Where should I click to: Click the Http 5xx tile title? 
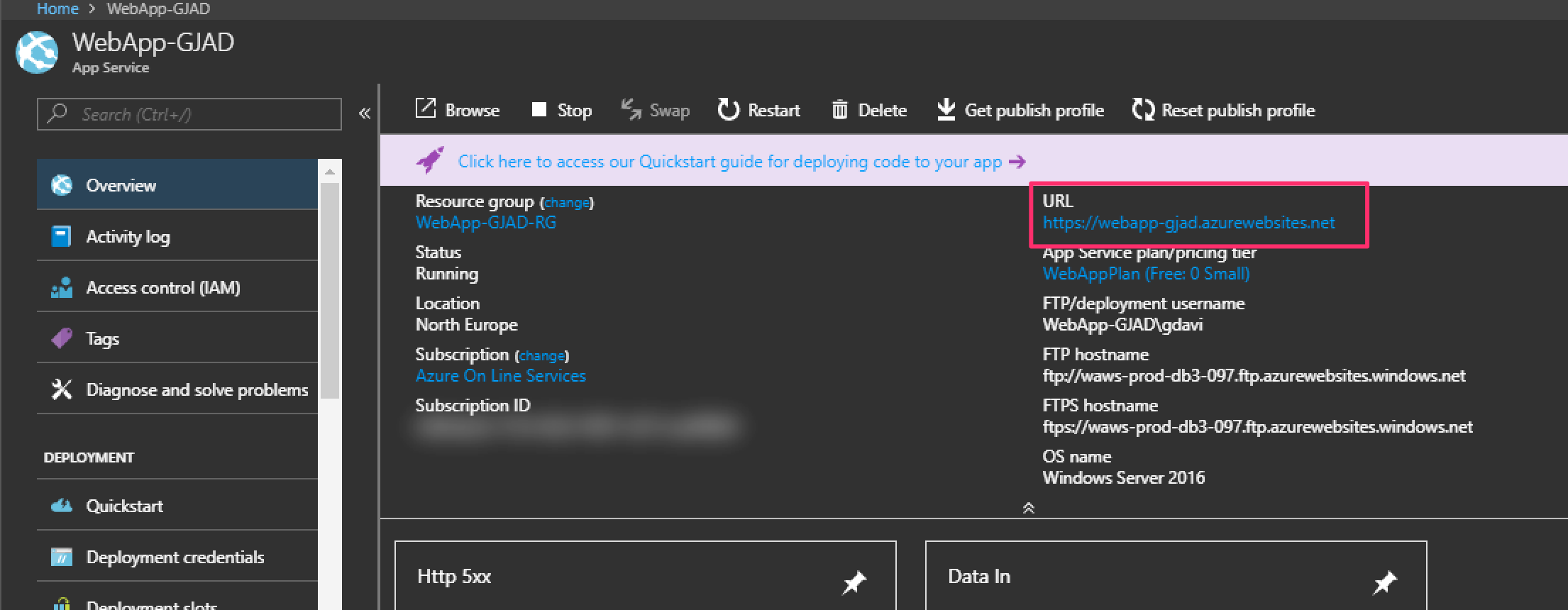454,577
